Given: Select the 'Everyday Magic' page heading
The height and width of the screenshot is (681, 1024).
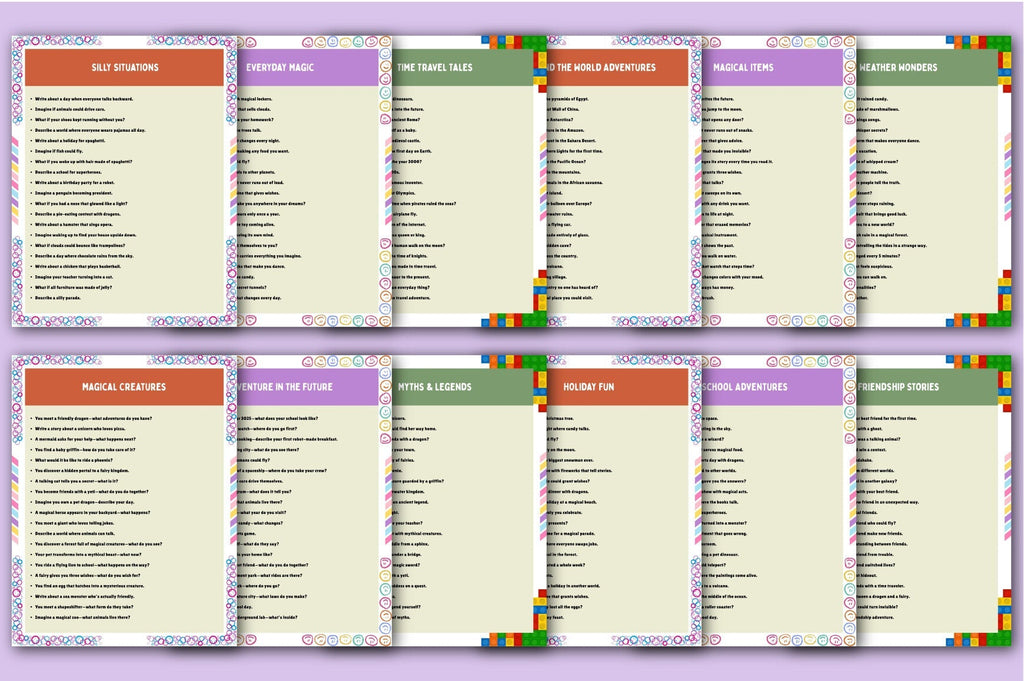Looking at the screenshot, I should (x=280, y=67).
